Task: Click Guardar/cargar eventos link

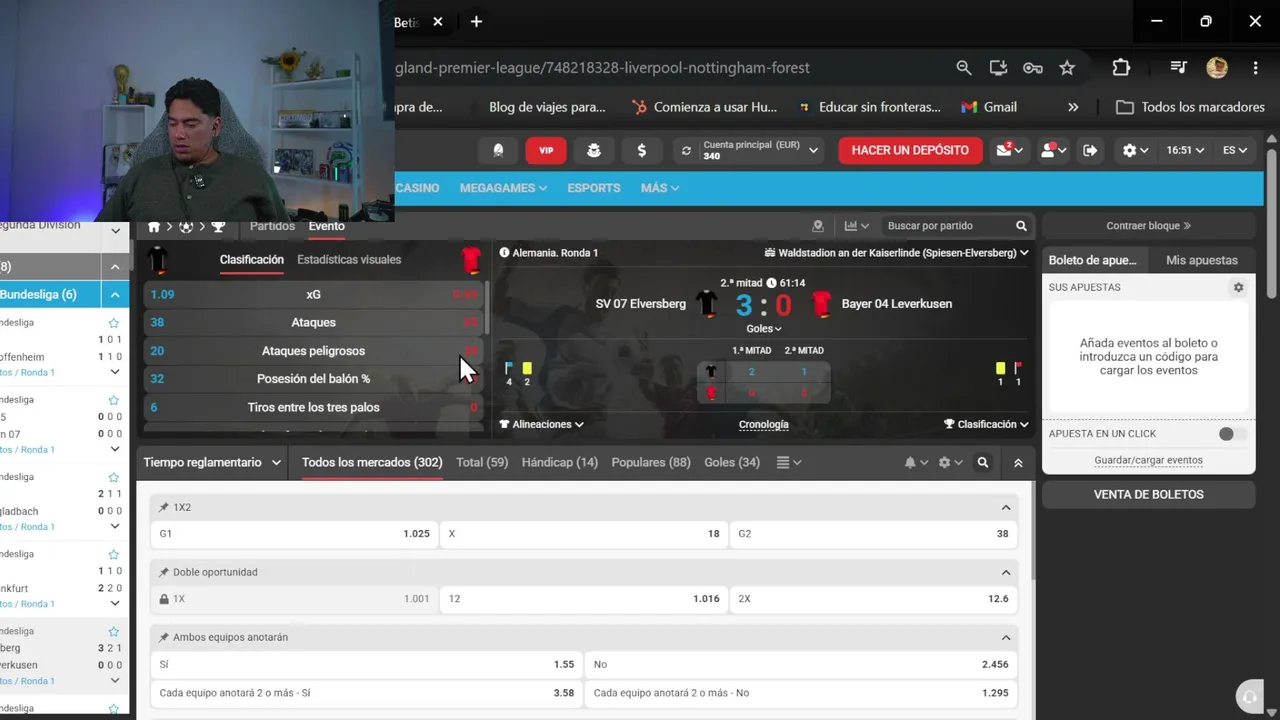Action: (x=1149, y=461)
